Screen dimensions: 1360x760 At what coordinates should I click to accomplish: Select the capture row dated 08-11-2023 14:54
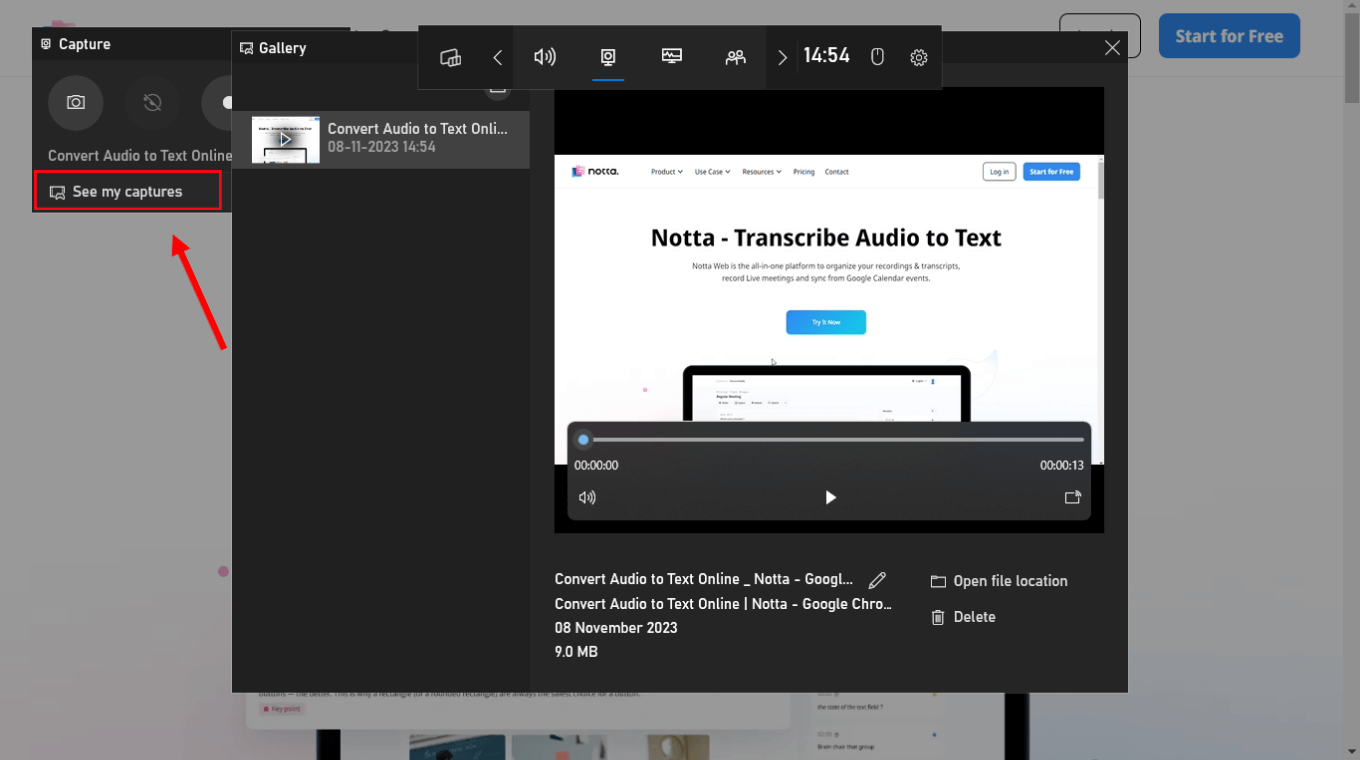point(381,139)
